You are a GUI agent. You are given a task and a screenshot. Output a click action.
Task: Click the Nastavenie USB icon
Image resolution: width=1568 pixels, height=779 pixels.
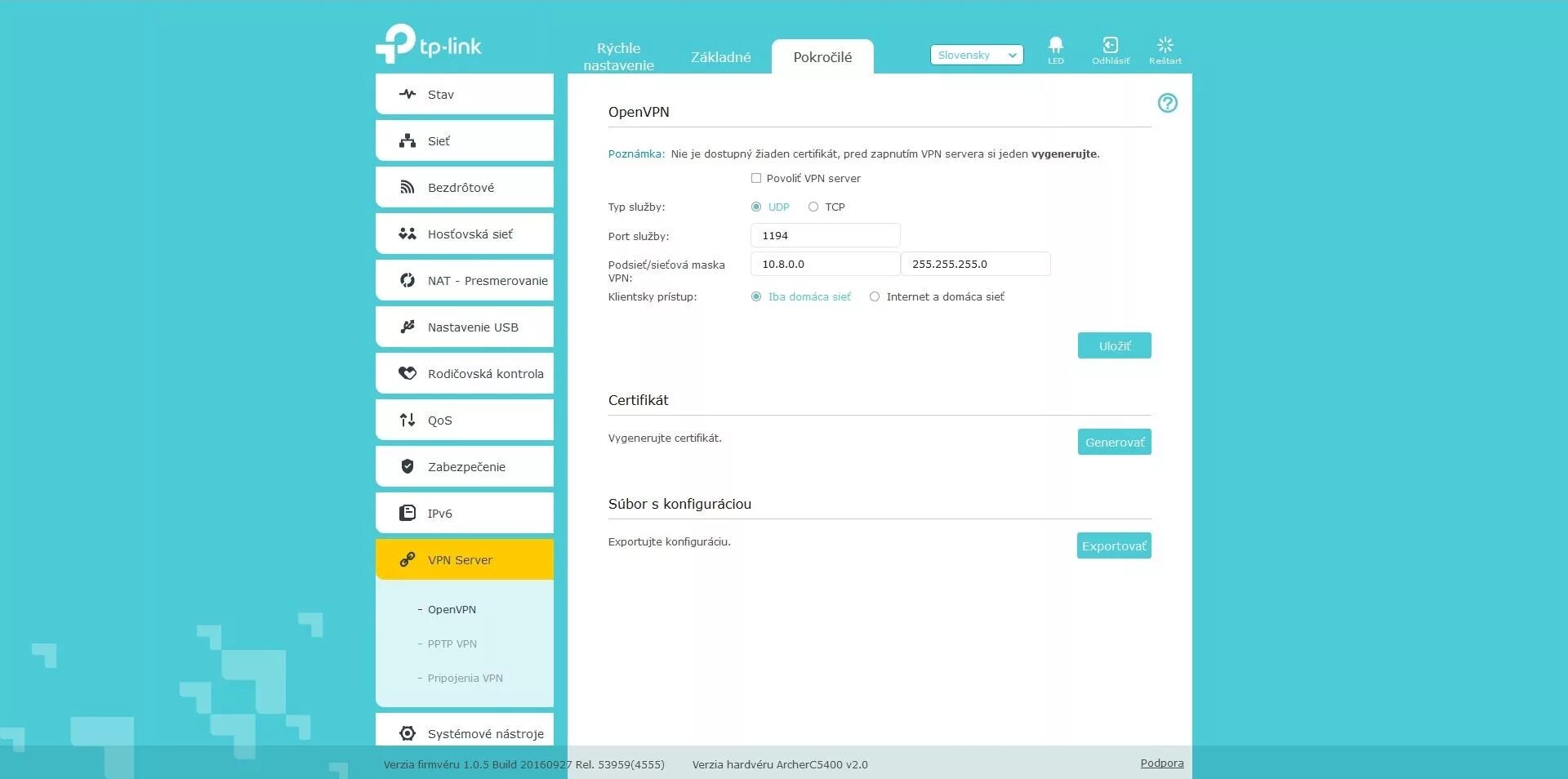pos(408,327)
